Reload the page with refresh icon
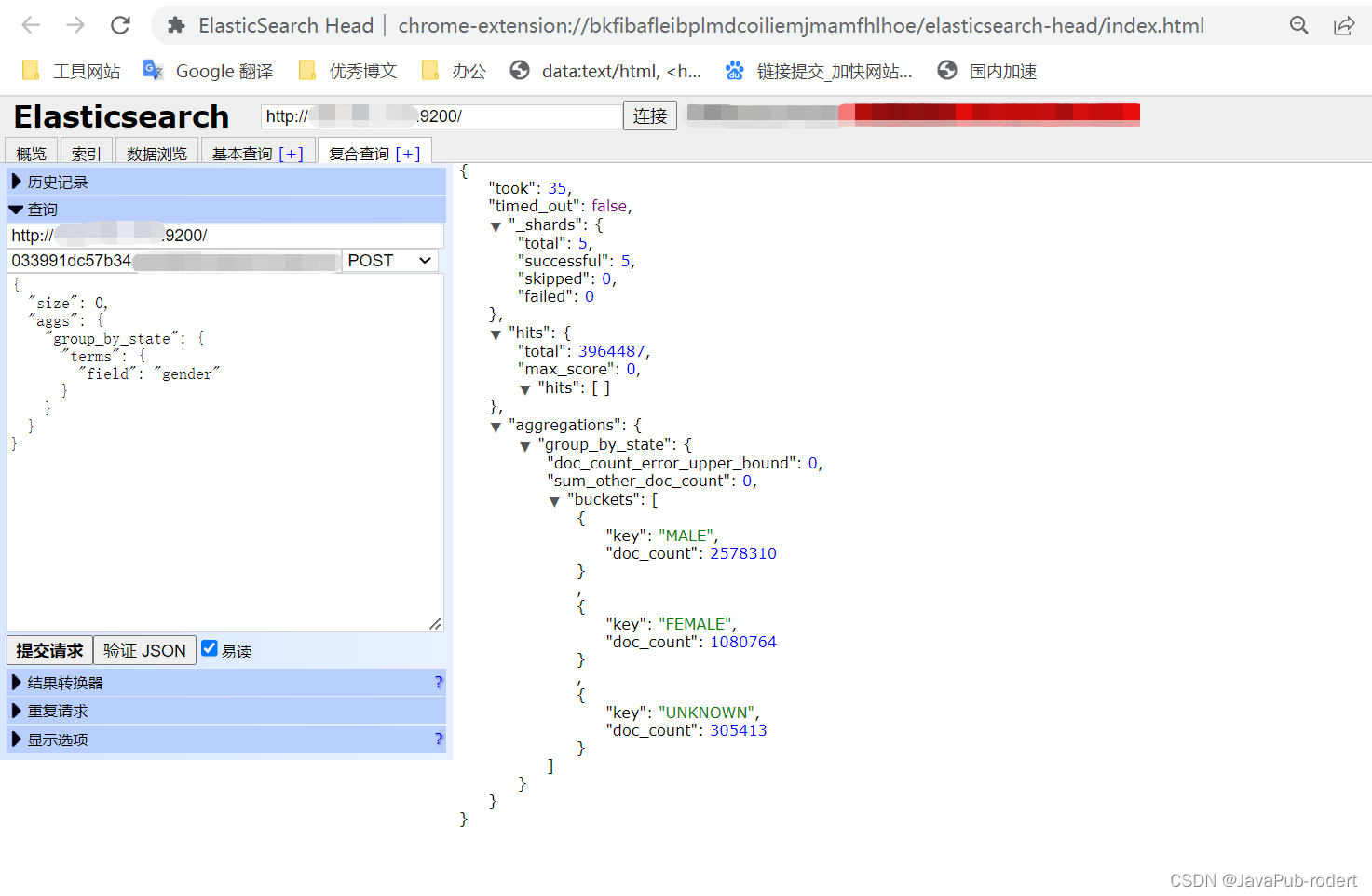This screenshot has width=1372, height=896. 120,25
